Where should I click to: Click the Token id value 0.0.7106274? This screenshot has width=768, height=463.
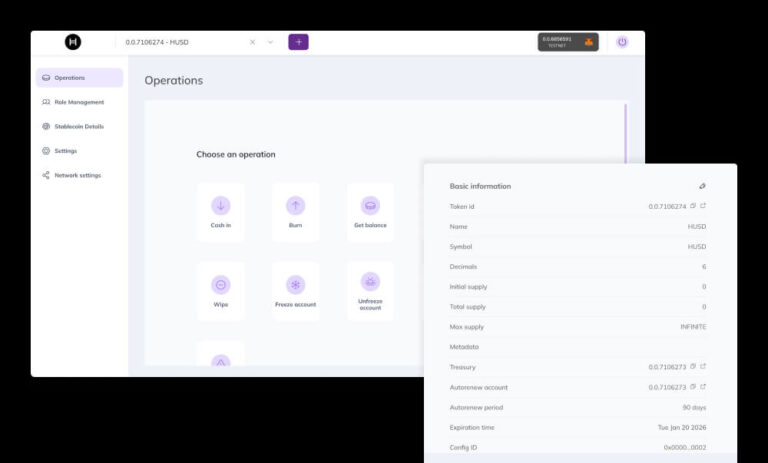pyautogui.click(x=667, y=207)
